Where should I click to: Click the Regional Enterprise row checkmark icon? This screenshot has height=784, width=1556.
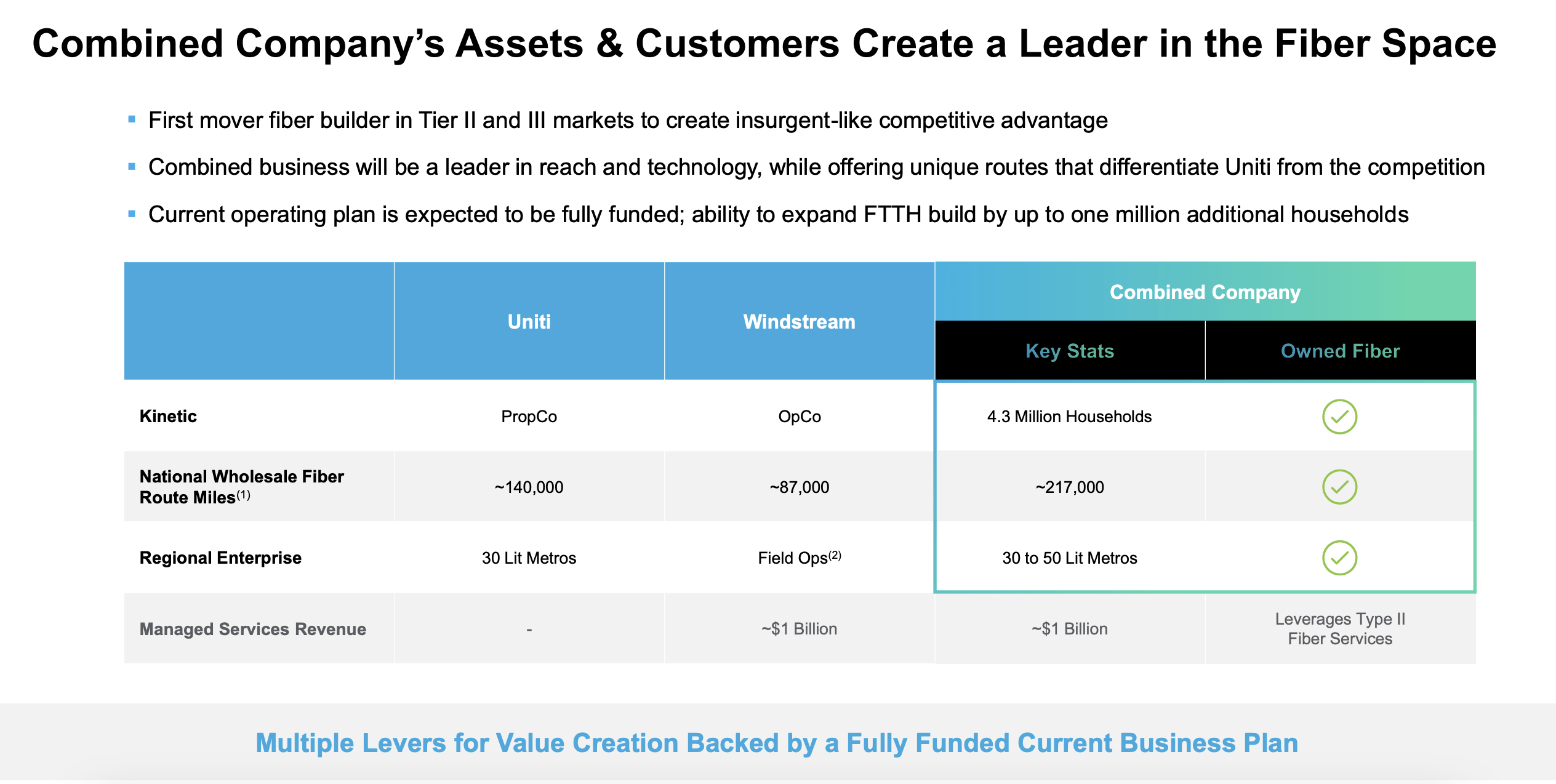click(1339, 558)
